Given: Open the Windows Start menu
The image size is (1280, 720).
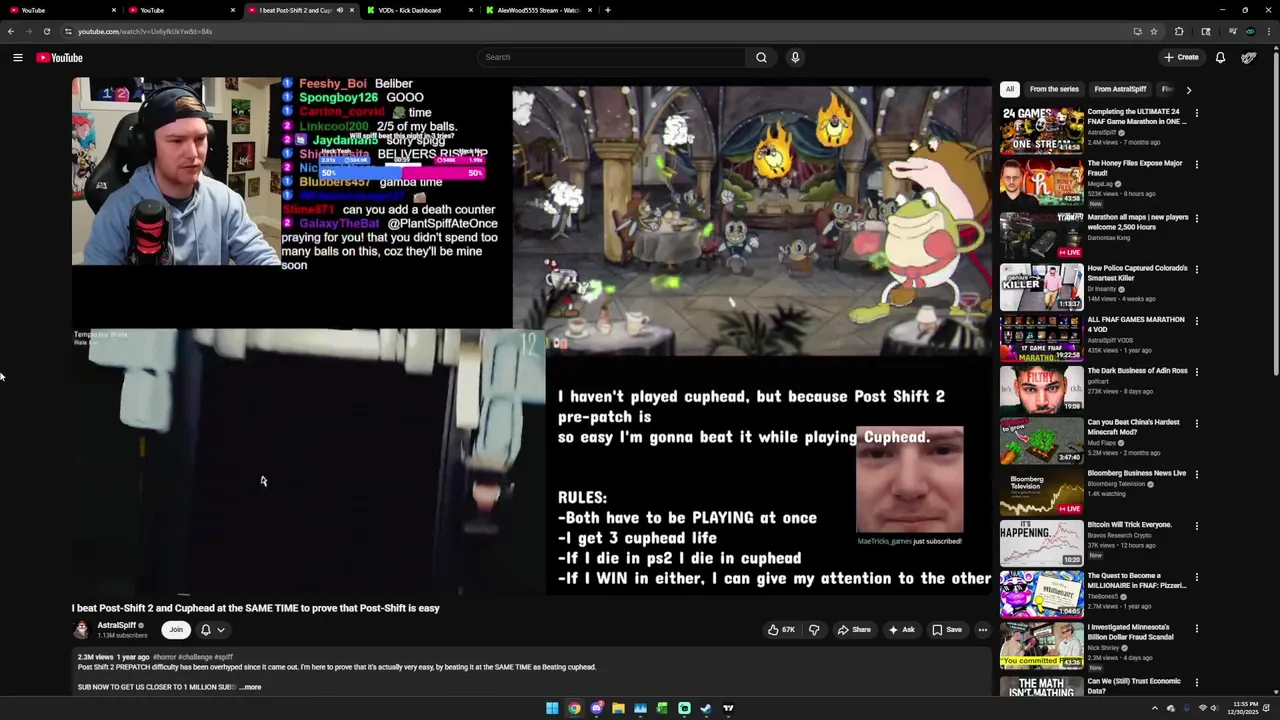Looking at the screenshot, I should coord(552,708).
